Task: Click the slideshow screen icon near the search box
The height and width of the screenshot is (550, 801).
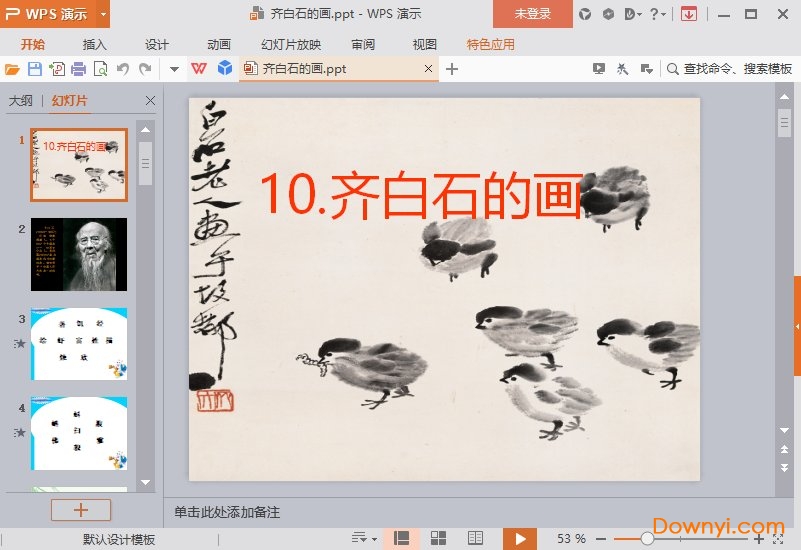Action: pyautogui.click(x=599, y=68)
